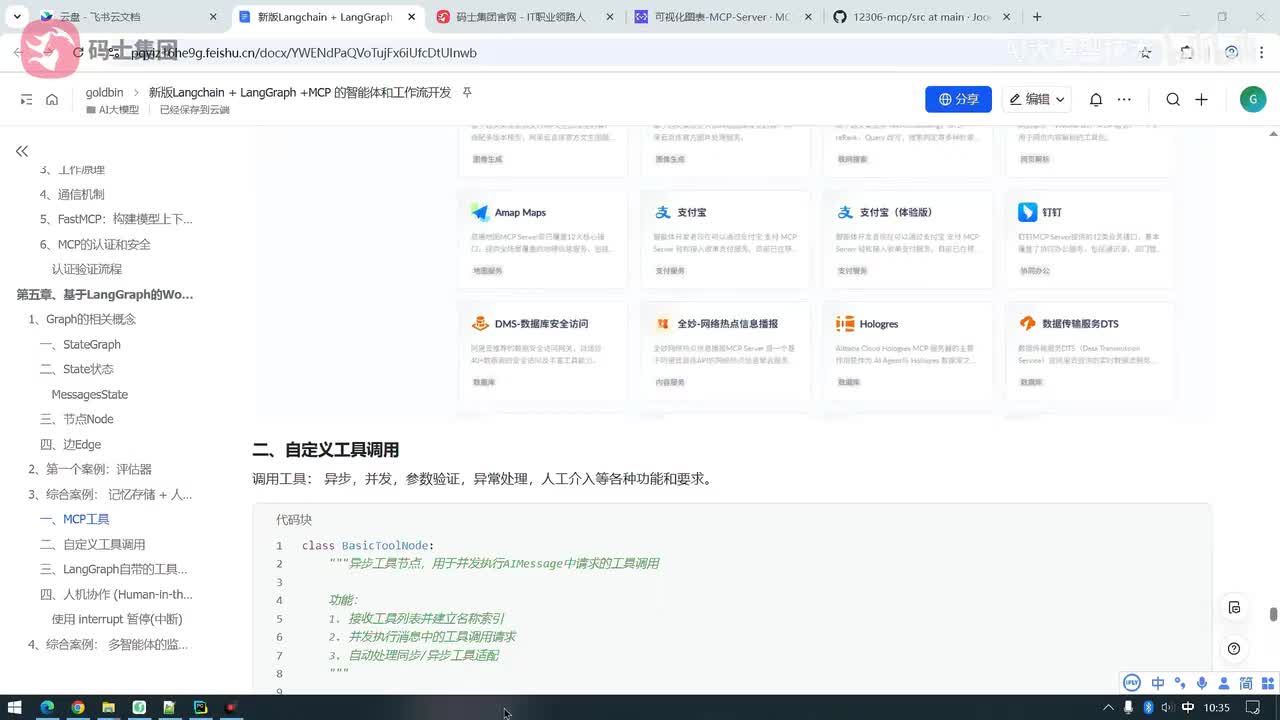Open 第五章、基于LangGraph outline heading
This screenshot has height=720, width=1280.
click(x=105, y=294)
